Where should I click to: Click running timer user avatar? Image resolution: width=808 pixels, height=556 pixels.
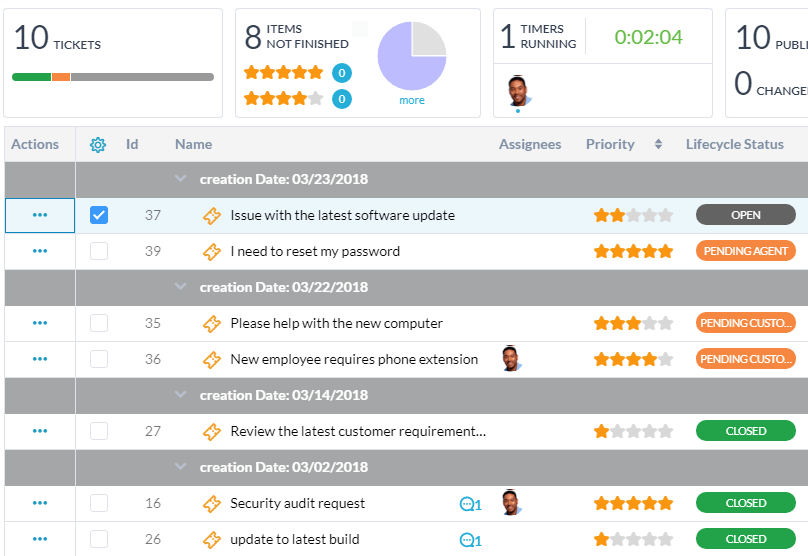coord(519,91)
